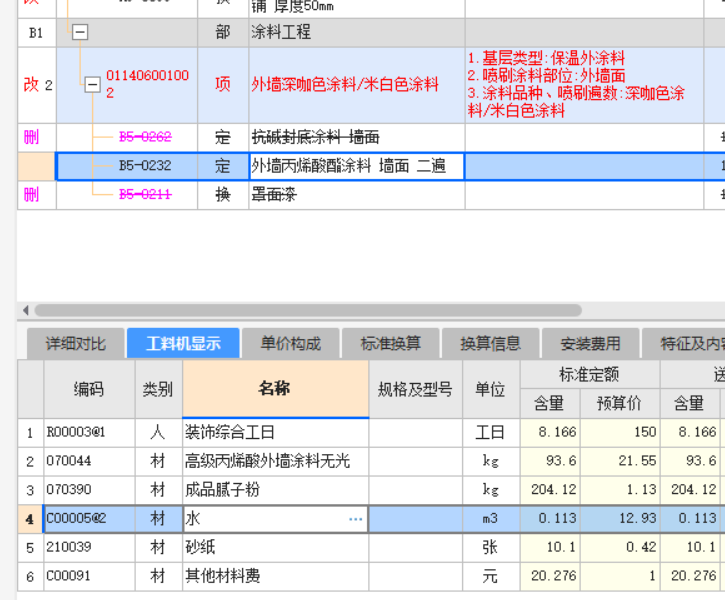Click the item feature text 基层类型:保温外涂料
This screenshot has height=600, width=725.
[x=546, y=59]
